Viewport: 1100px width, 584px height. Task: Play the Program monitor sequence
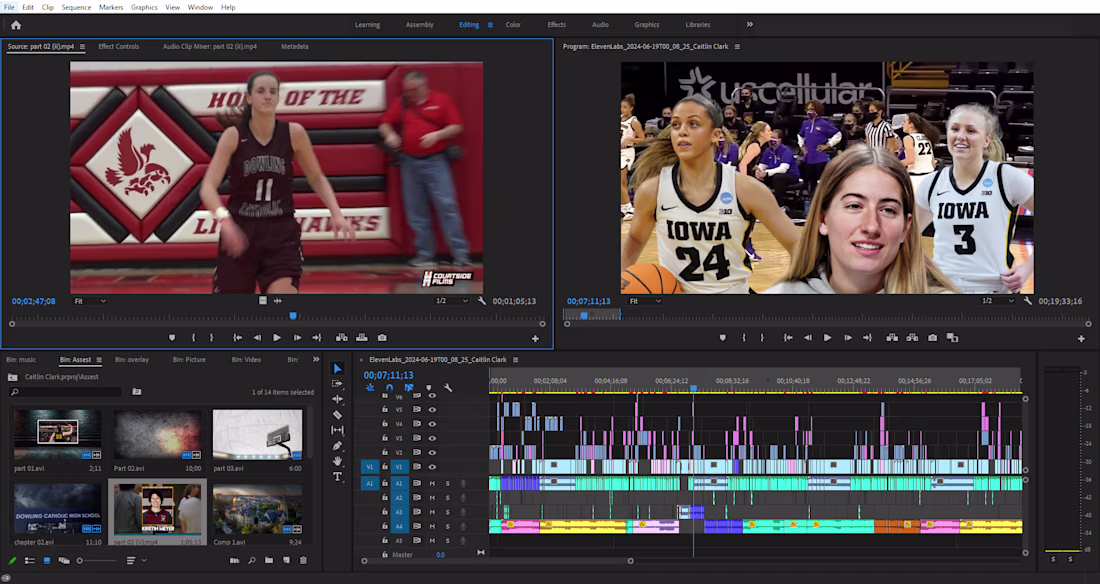[x=827, y=338]
